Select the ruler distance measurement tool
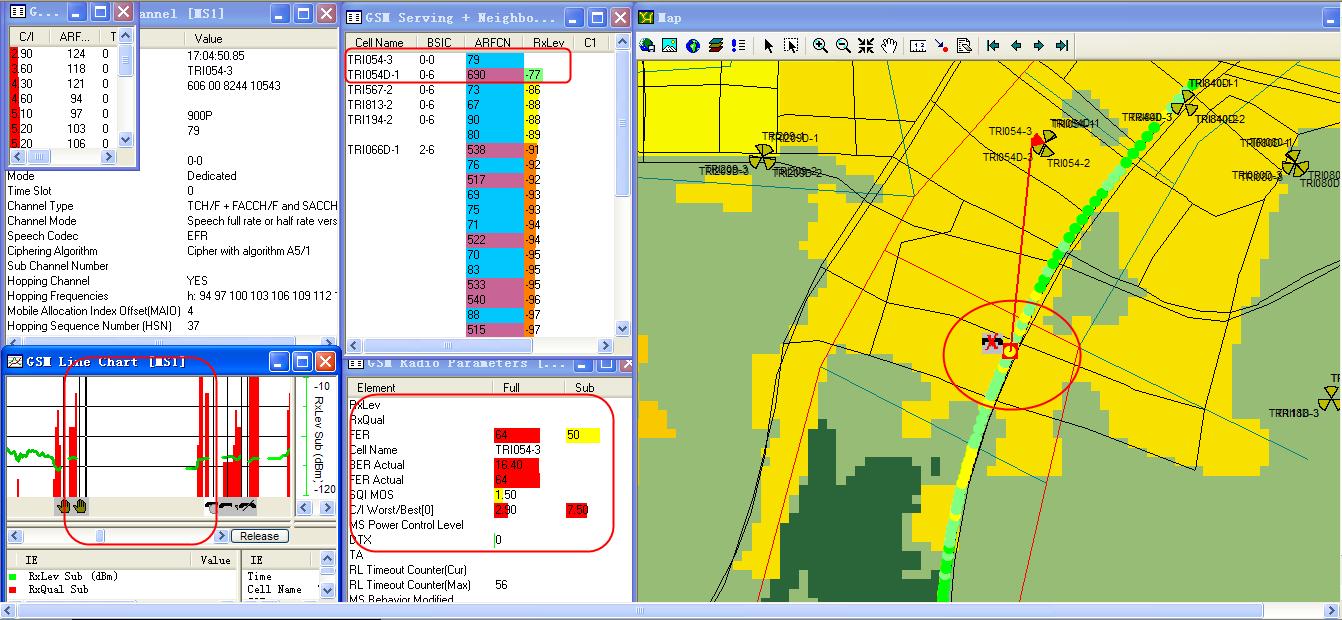This screenshot has height=620, width=1342. click(x=918, y=45)
